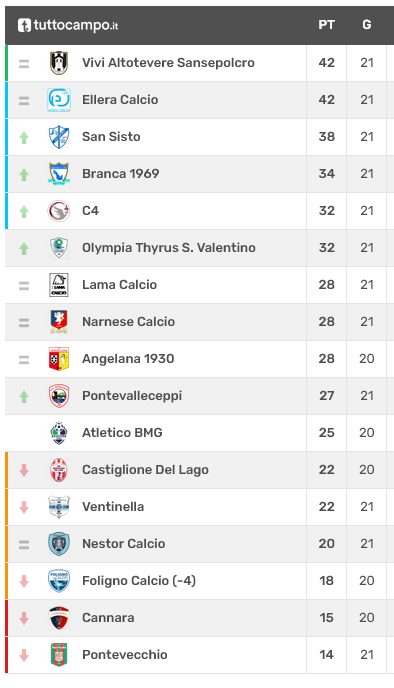The width and height of the screenshot is (394, 688).
Task: Open the Narnese Calcio team link
Action: (x=129, y=322)
